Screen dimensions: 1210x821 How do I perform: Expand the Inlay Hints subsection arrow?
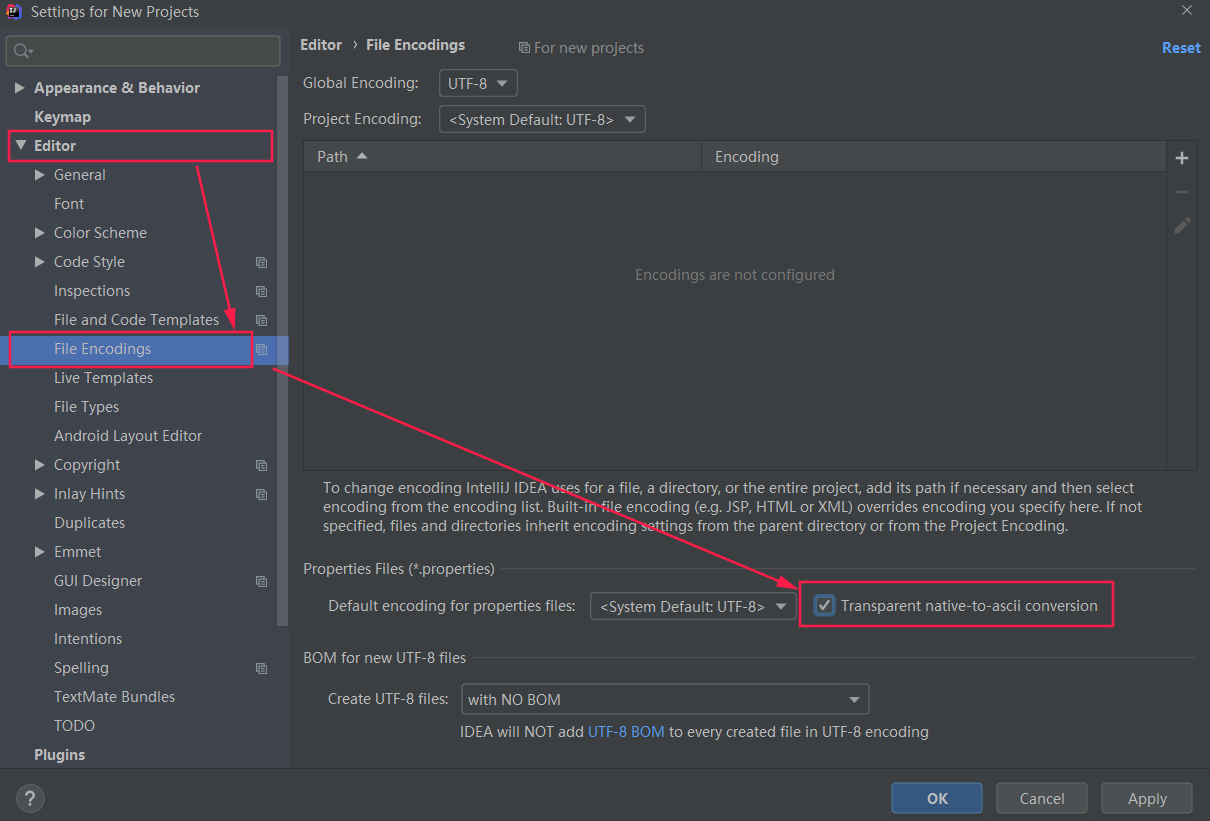coord(40,494)
